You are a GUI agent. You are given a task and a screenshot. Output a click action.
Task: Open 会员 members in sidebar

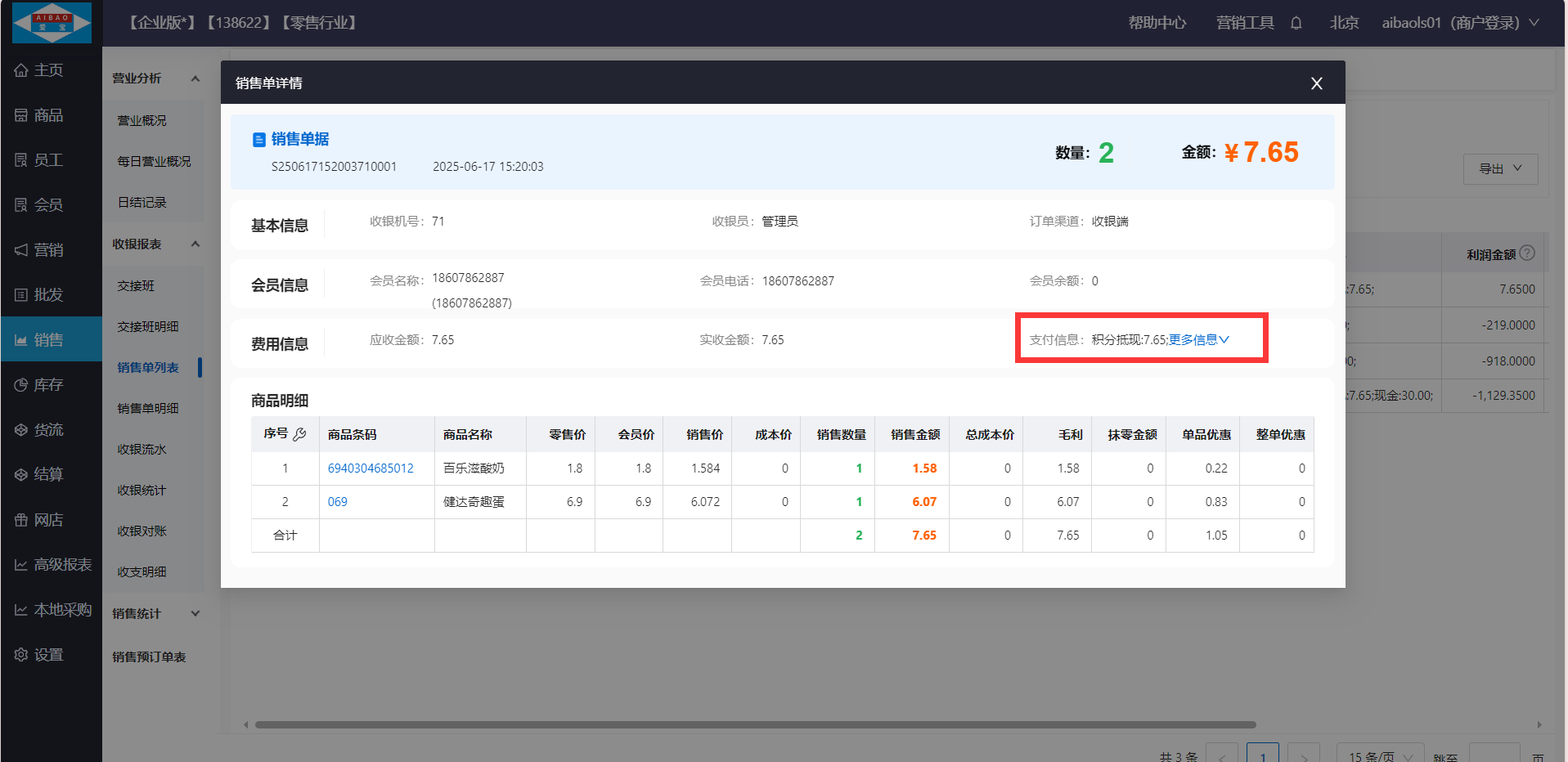[x=48, y=205]
